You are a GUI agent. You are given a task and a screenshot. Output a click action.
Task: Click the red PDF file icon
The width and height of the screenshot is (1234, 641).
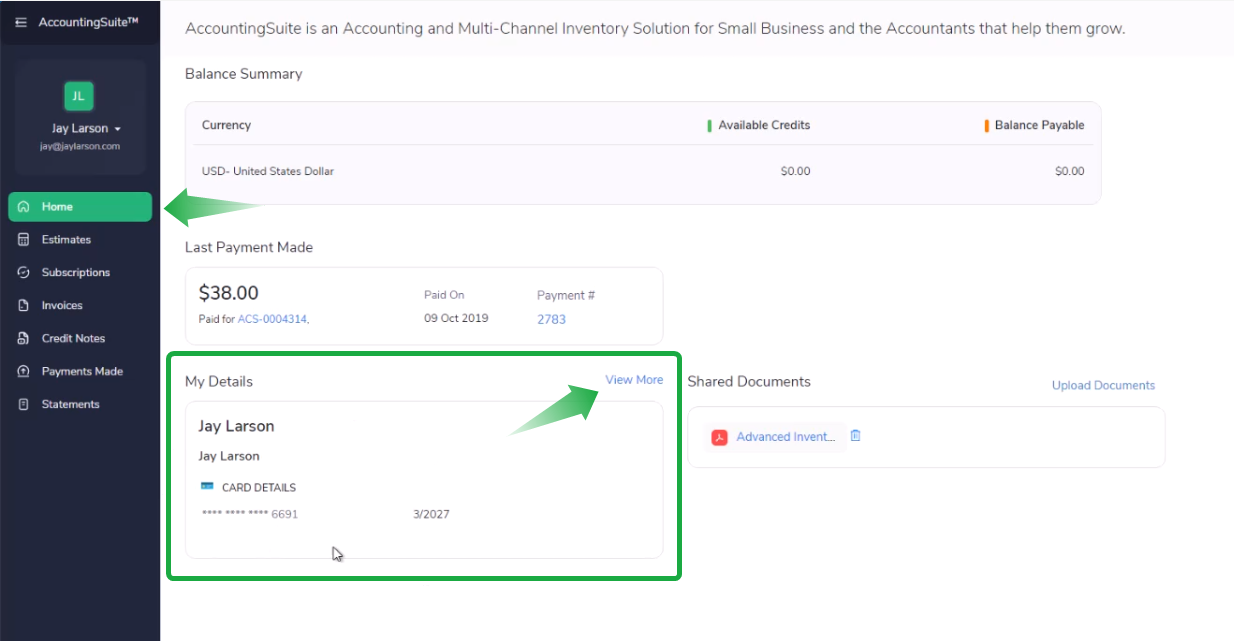[719, 437]
